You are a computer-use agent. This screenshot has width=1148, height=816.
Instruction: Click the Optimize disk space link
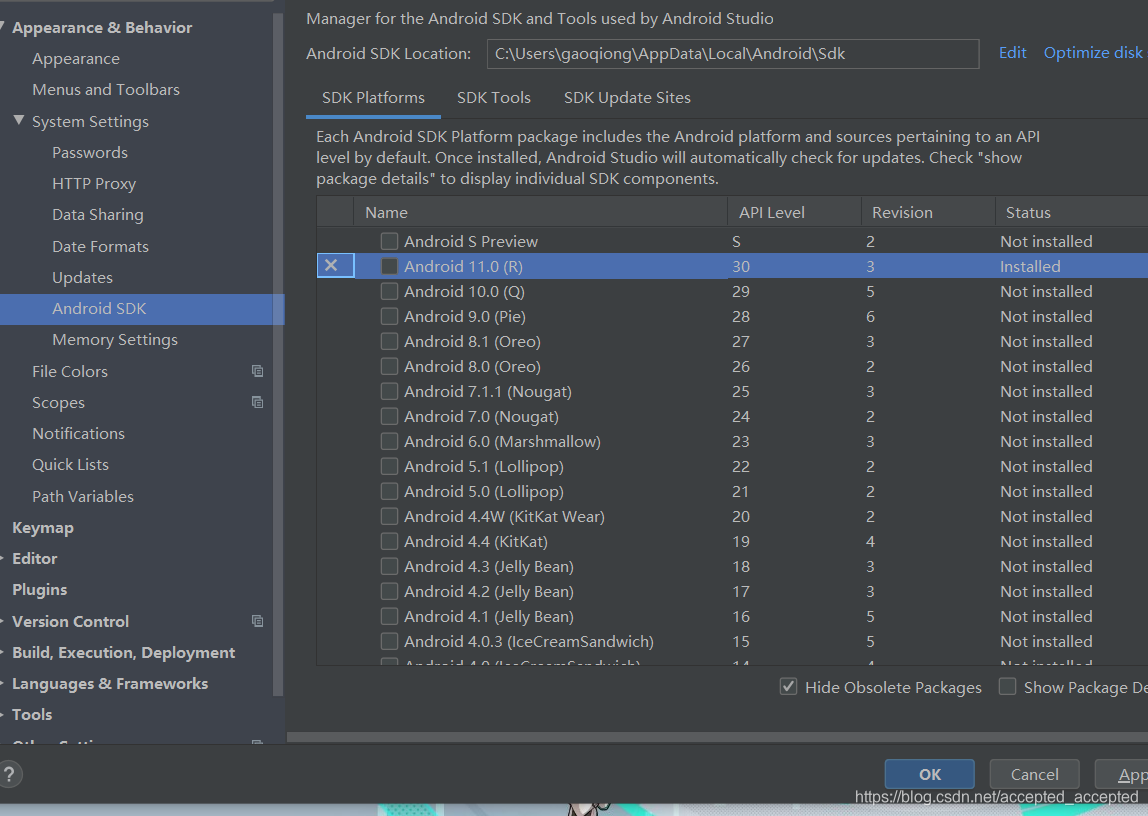click(x=1094, y=53)
